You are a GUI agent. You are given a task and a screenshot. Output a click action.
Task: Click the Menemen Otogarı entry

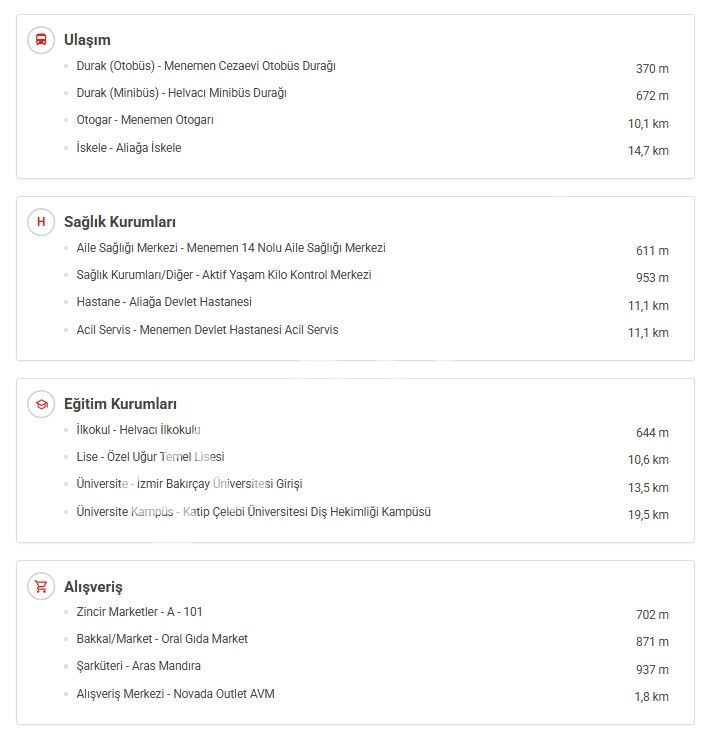pyautogui.click(x=145, y=120)
